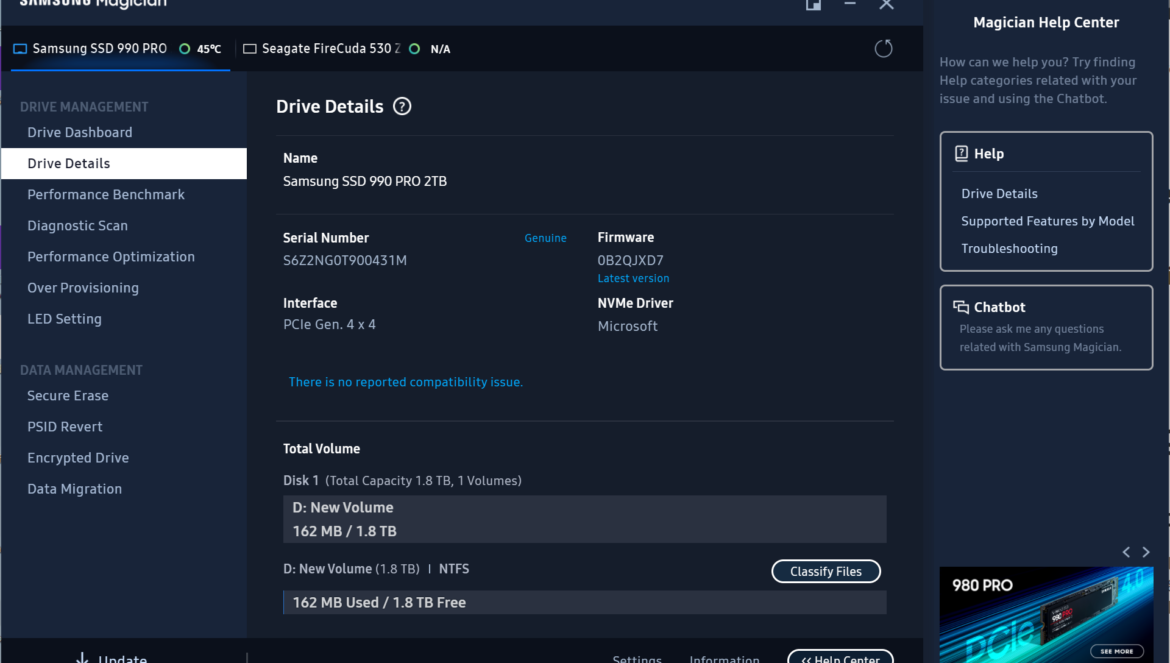Click Latest version firmware link
Image resolution: width=1170 pixels, height=663 pixels.
[x=634, y=278]
